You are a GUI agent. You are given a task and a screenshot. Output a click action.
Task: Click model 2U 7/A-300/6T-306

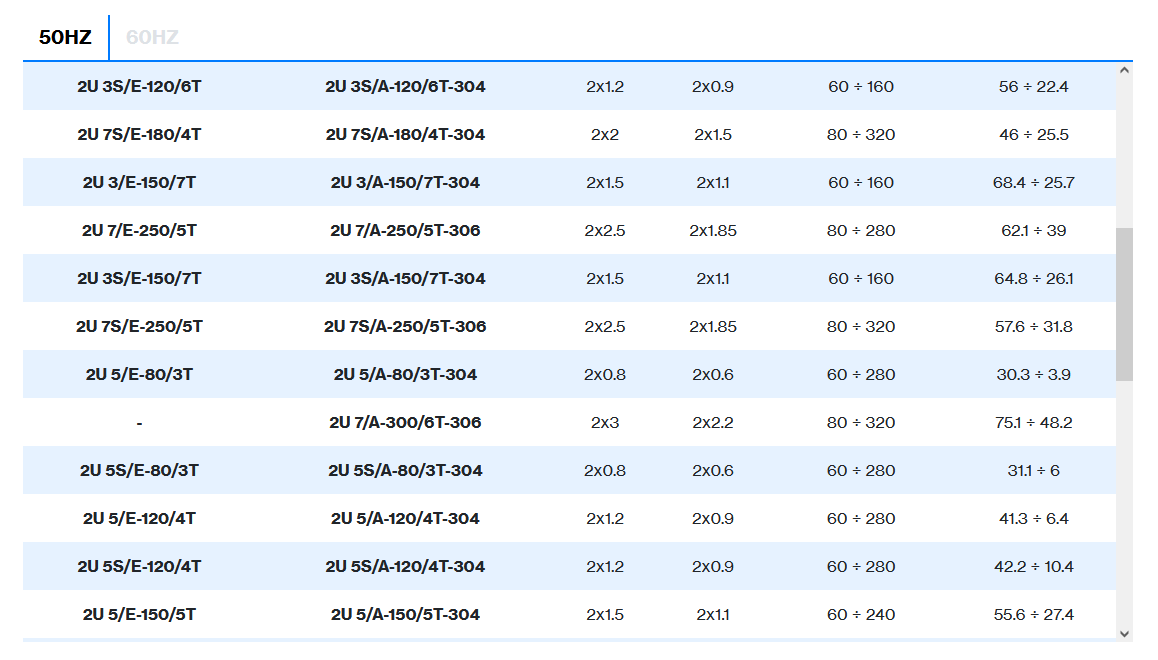click(x=405, y=423)
